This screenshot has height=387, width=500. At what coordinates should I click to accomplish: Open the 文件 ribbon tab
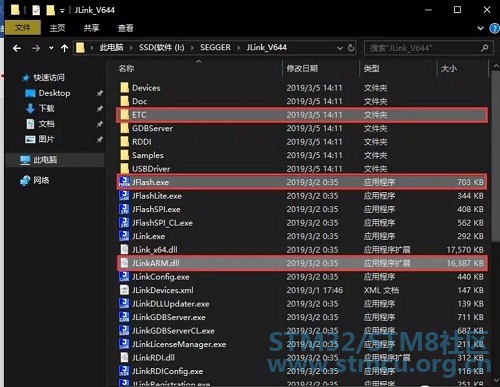click(x=23, y=28)
